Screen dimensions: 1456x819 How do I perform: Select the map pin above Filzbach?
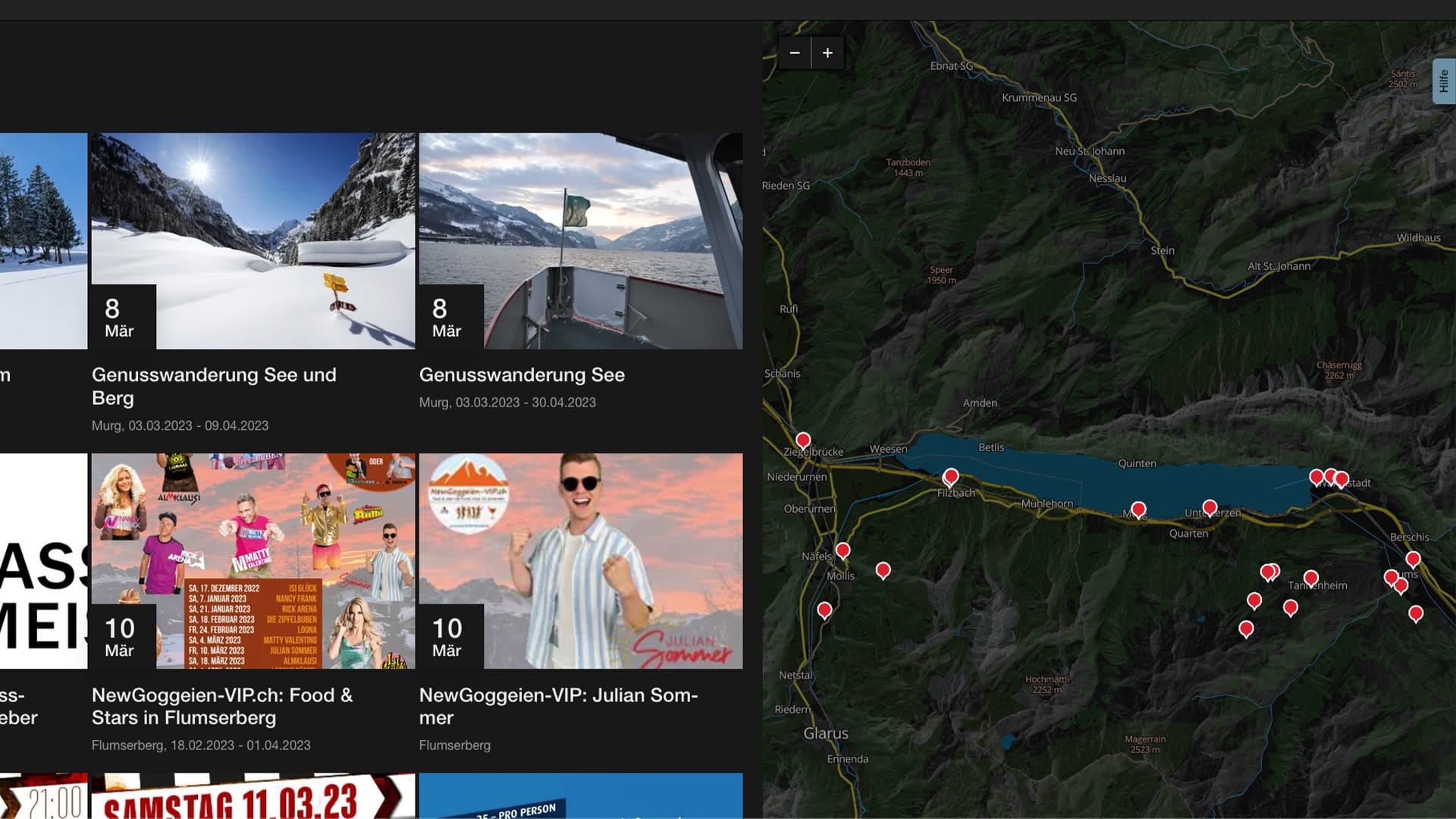951,477
